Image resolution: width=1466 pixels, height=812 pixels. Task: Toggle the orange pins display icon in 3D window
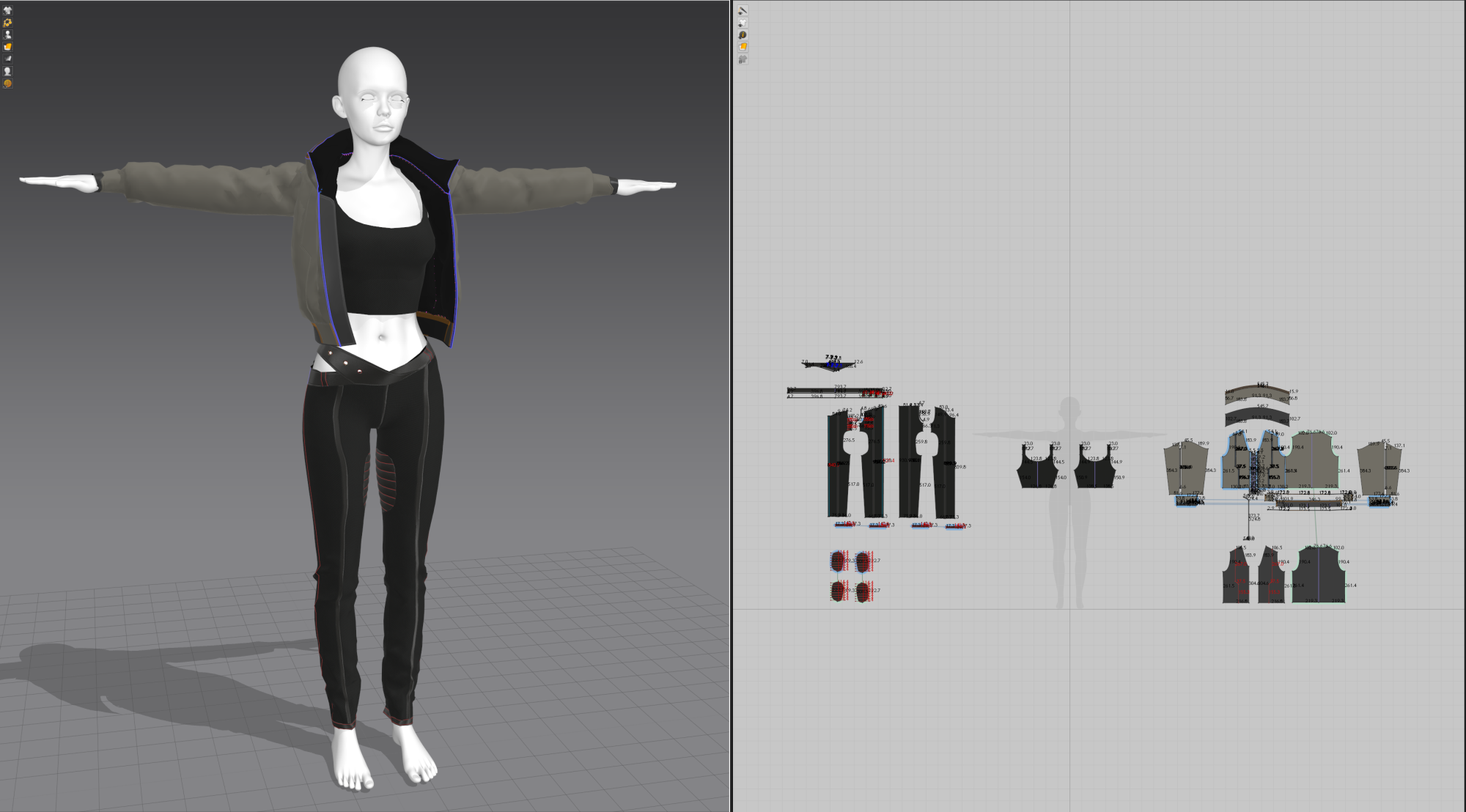(7, 23)
